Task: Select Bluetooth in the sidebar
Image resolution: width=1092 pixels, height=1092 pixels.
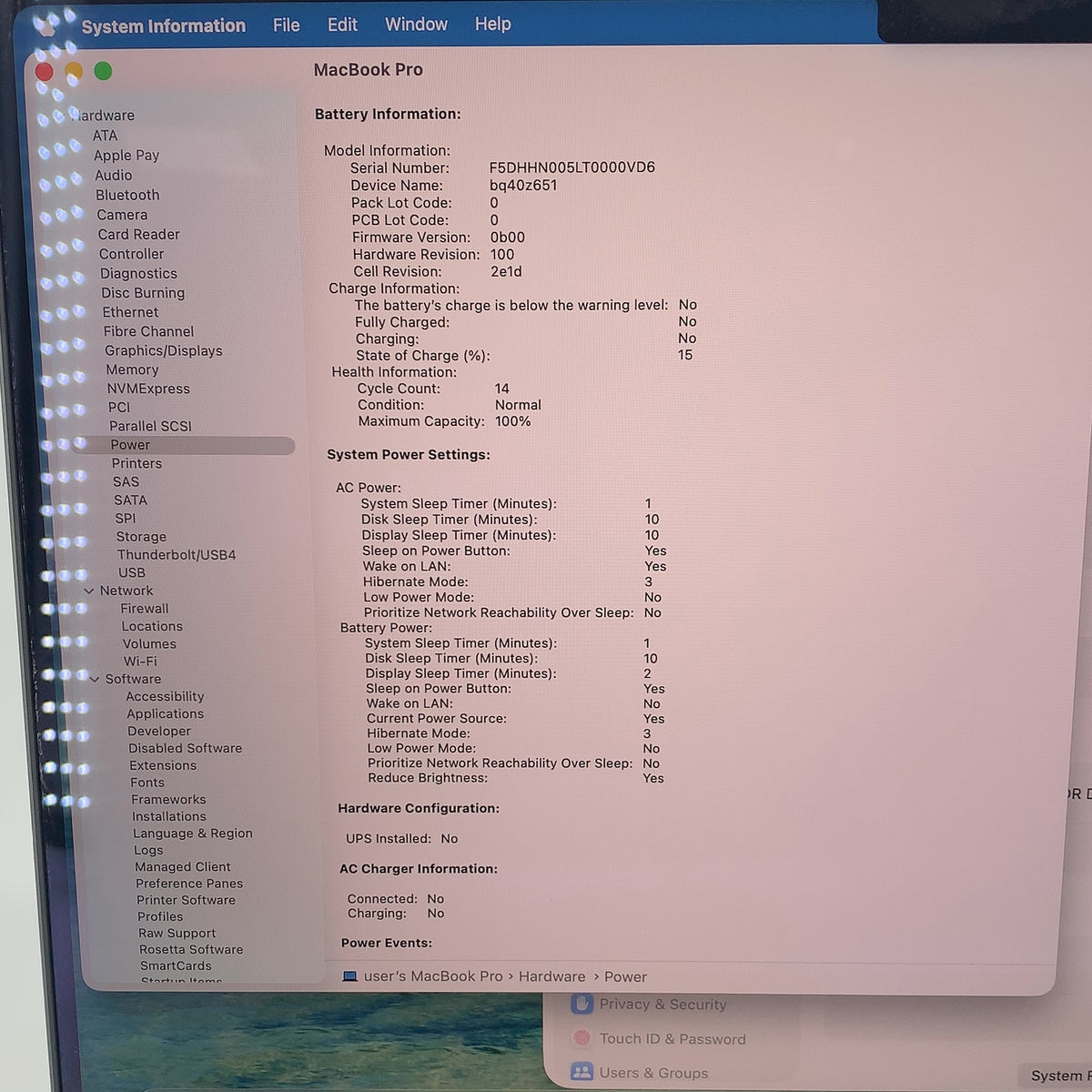Action: (127, 196)
